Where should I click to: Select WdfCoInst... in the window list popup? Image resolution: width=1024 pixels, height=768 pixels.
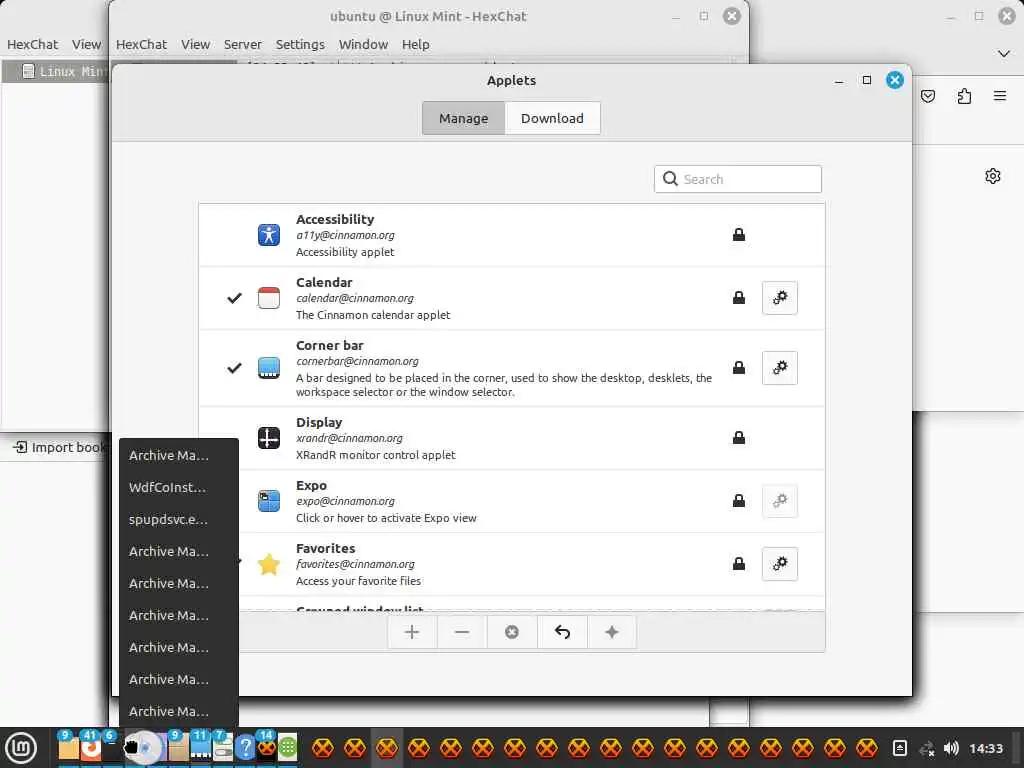pos(178,487)
